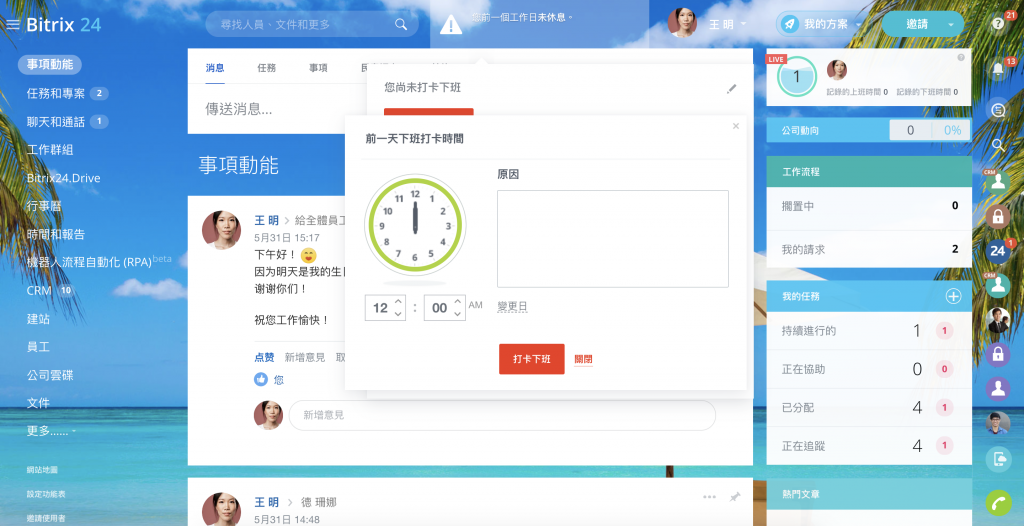Close the clock-out time dialog with X
The height and width of the screenshot is (526, 1024).
[736, 126]
